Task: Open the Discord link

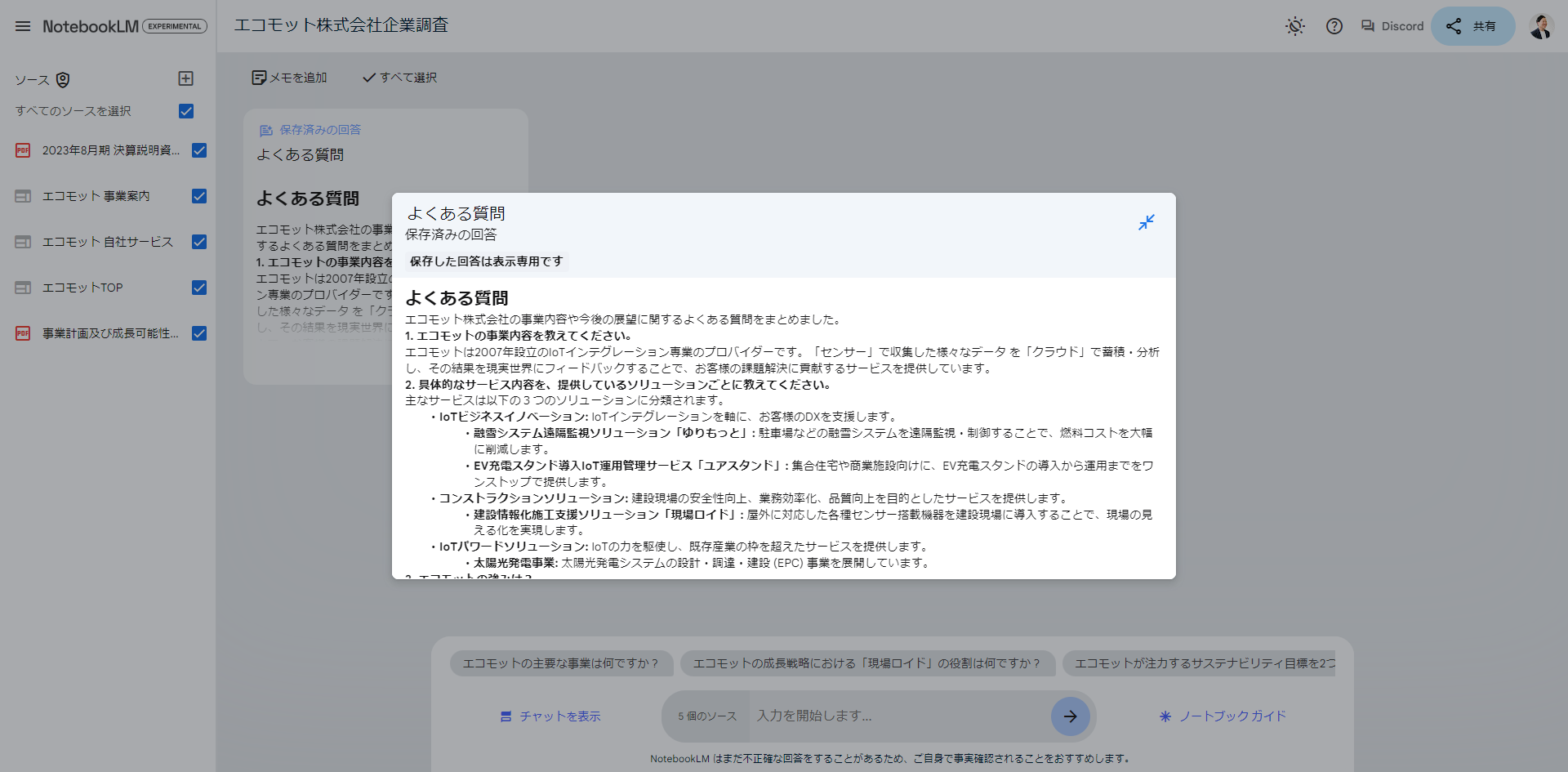Action: 1392,26
